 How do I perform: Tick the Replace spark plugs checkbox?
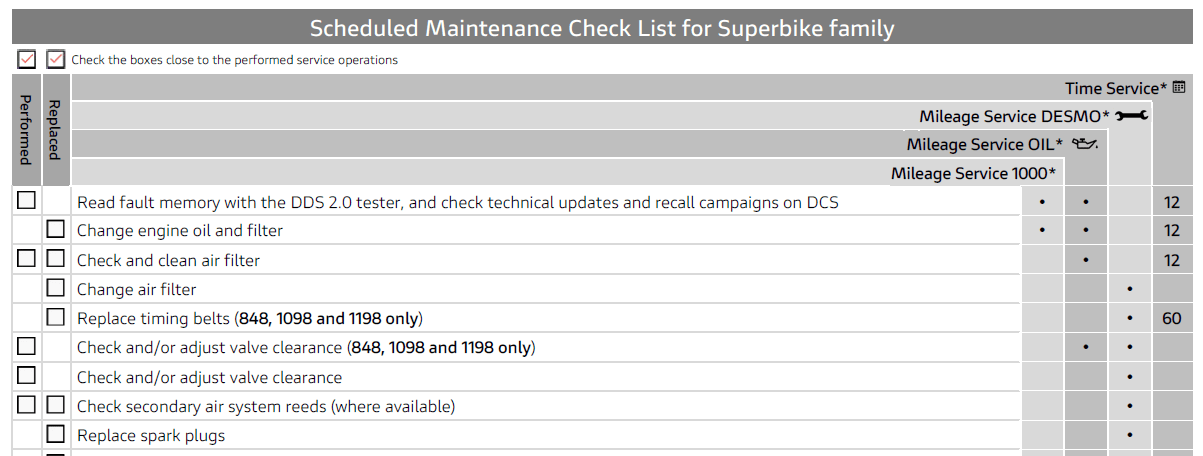coord(56,435)
